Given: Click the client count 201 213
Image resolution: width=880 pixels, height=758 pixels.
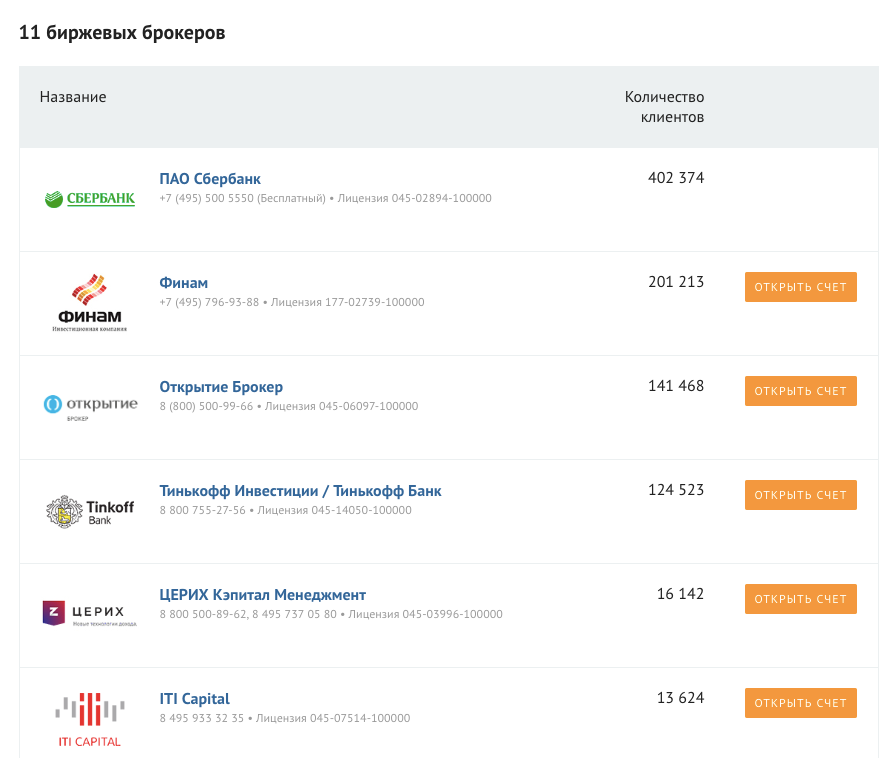Looking at the screenshot, I should [x=676, y=282].
